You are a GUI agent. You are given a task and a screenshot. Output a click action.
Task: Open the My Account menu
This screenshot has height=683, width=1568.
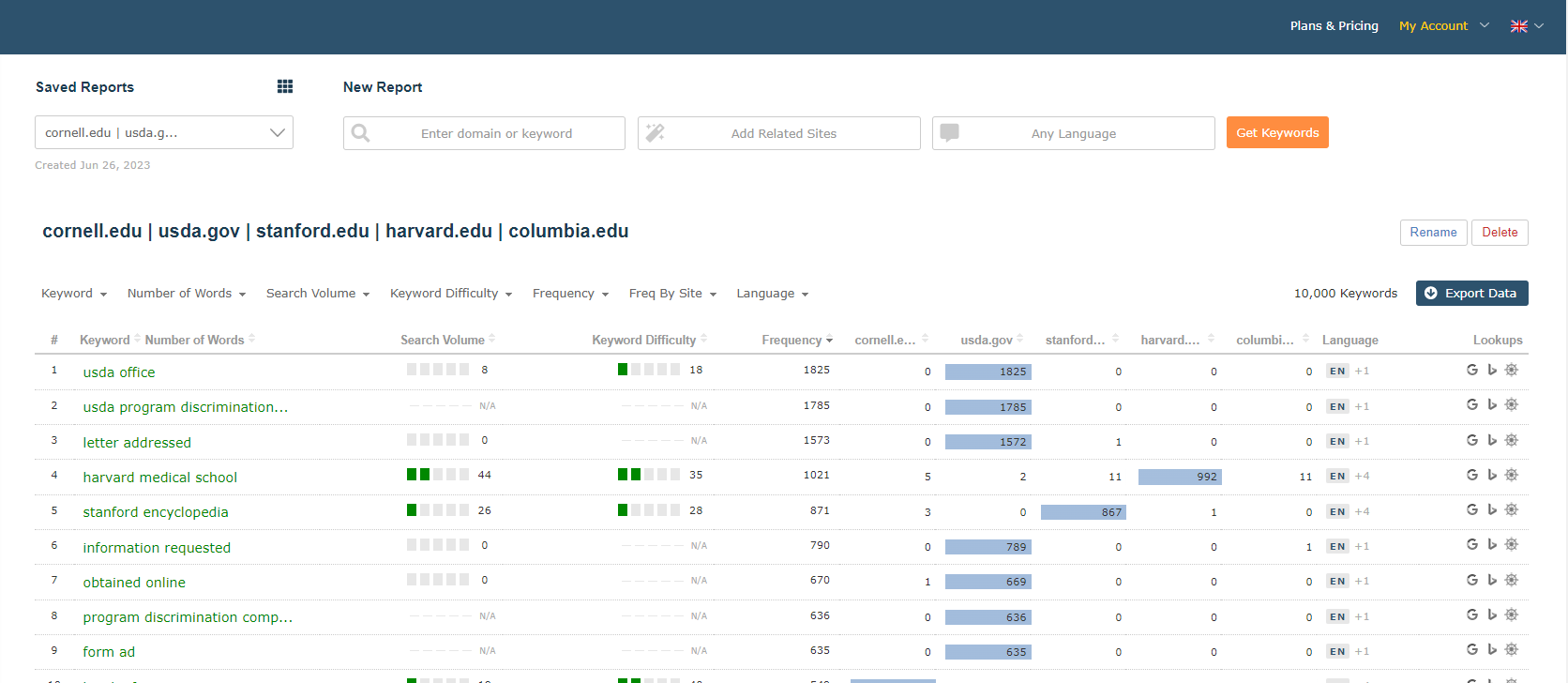point(1442,26)
